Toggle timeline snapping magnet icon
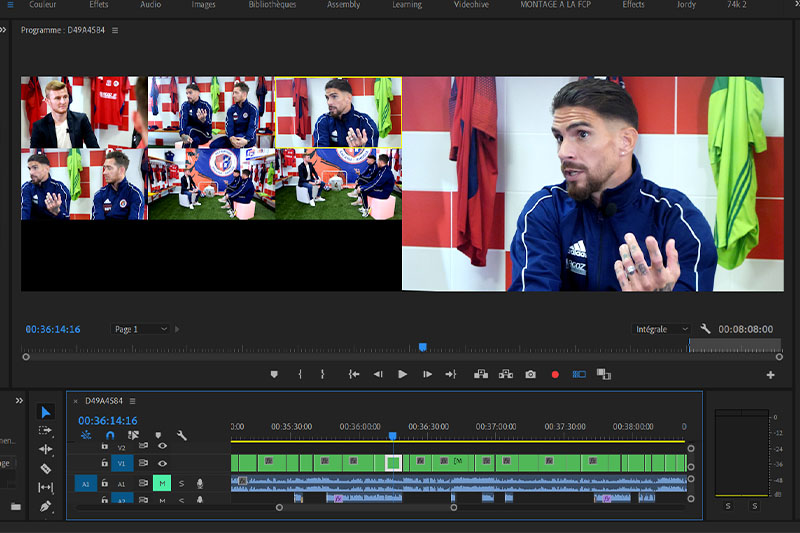This screenshot has width=800, height=533. pos(110,435)
